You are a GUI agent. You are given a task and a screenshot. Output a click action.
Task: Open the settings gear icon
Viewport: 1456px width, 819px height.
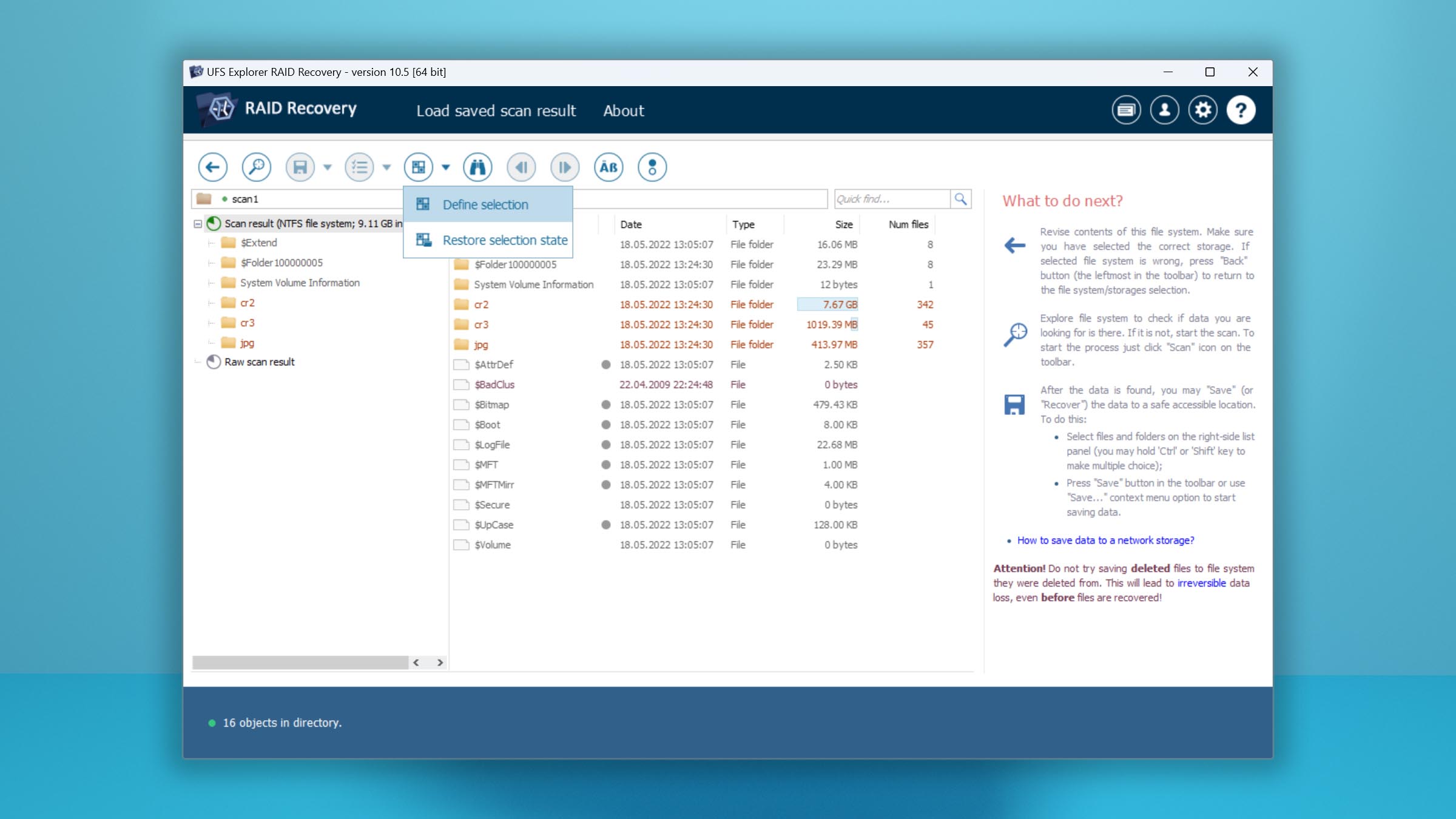[x=1202, y=110]
